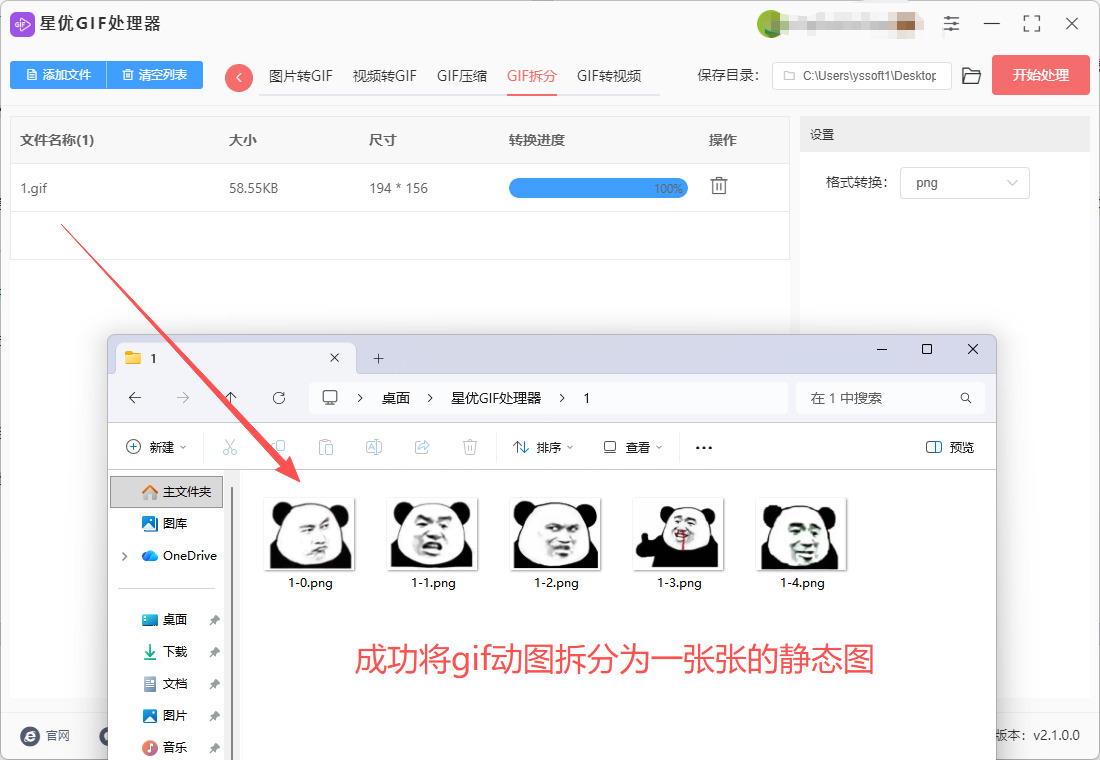The width and height of the screenshot is (1100, 760).
Task: Click the Cut scissors icon in Explorer
Action: pos(230,447)
